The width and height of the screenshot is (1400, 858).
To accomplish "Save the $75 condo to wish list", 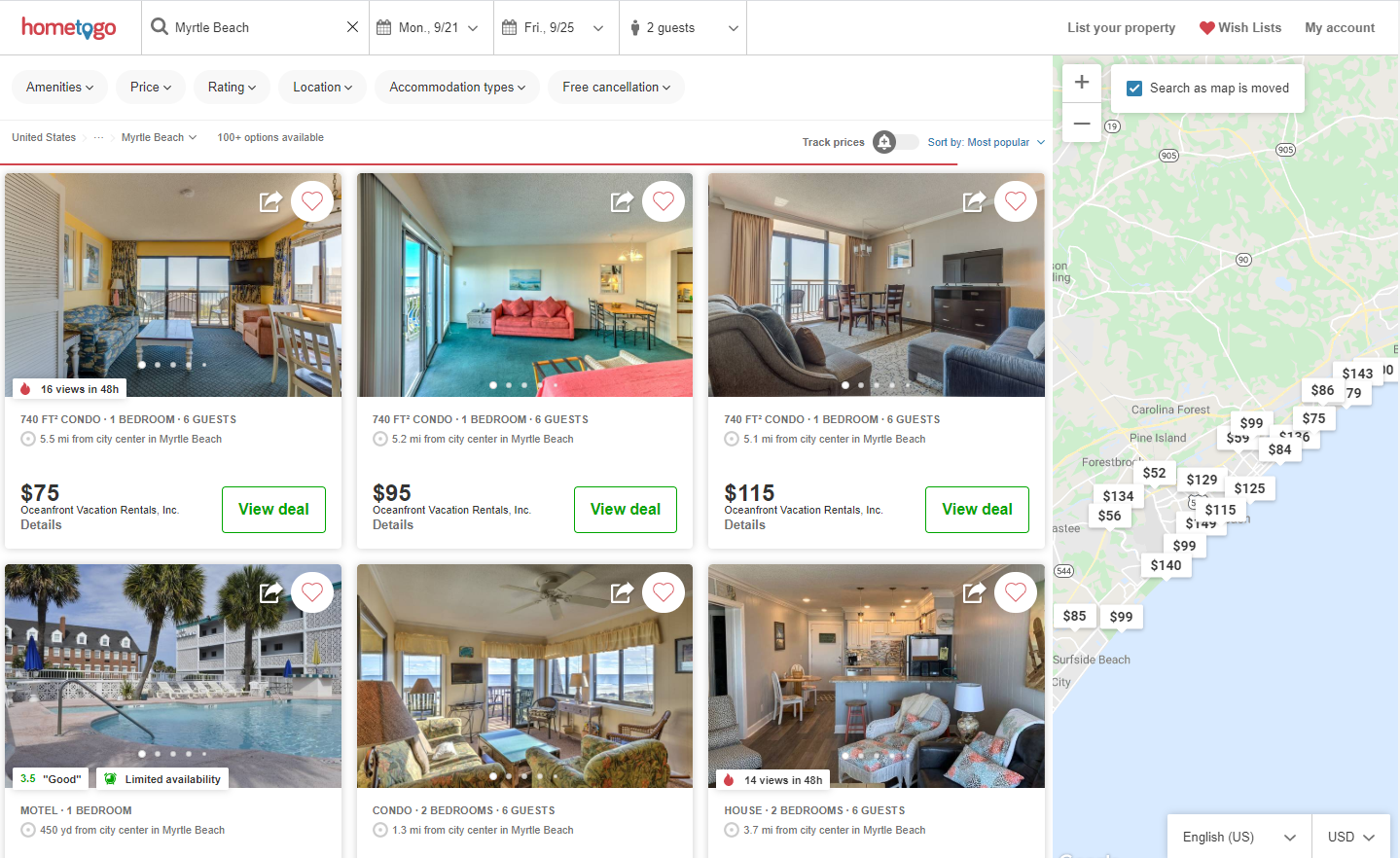I will tap(312, 201).
